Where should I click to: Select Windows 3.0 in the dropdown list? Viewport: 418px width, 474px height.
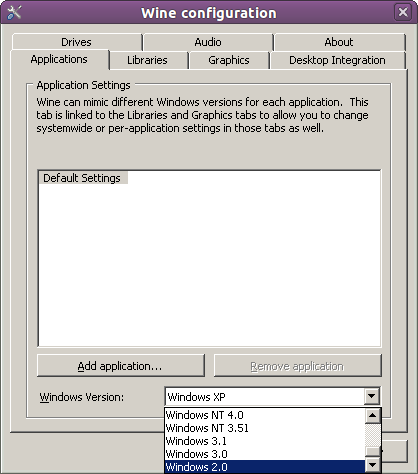click(x=265, y=454)
